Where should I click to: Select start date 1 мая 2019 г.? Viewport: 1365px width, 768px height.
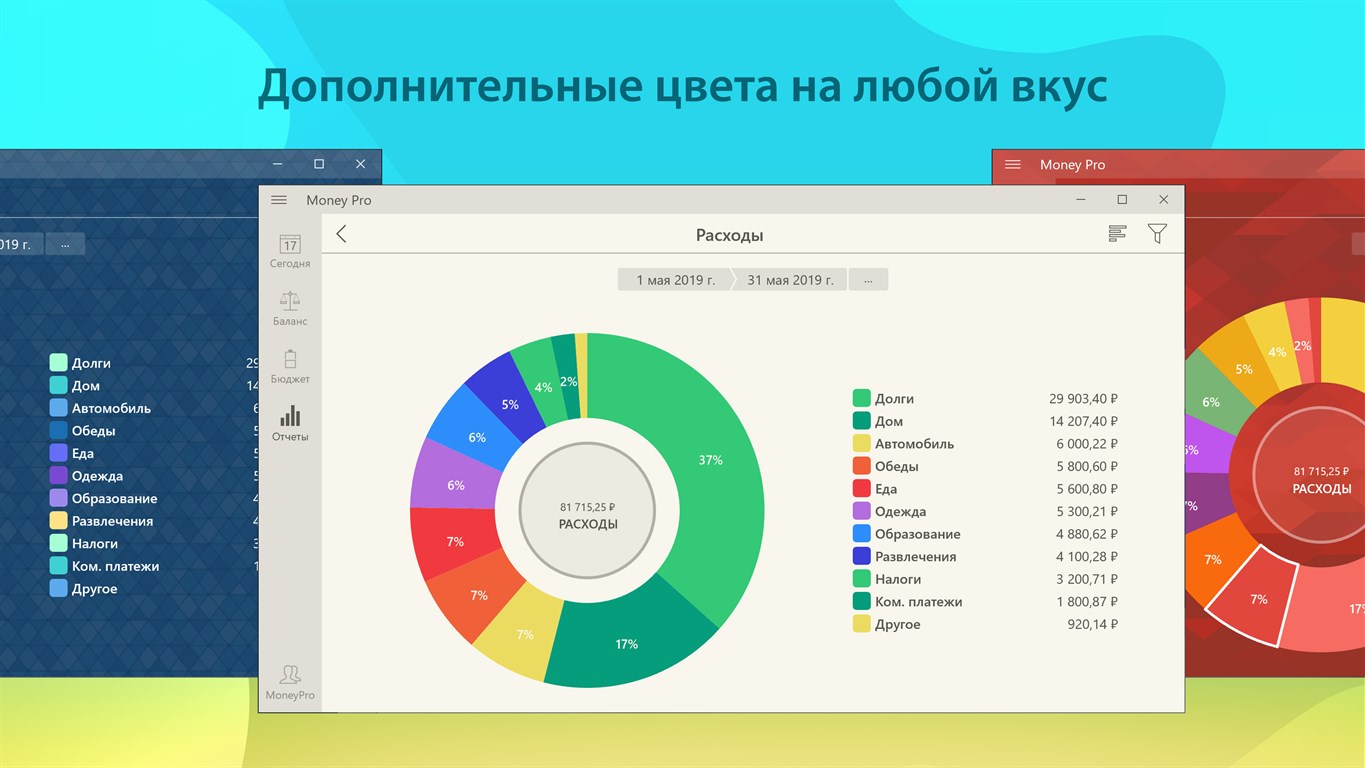tap(676, 280)
